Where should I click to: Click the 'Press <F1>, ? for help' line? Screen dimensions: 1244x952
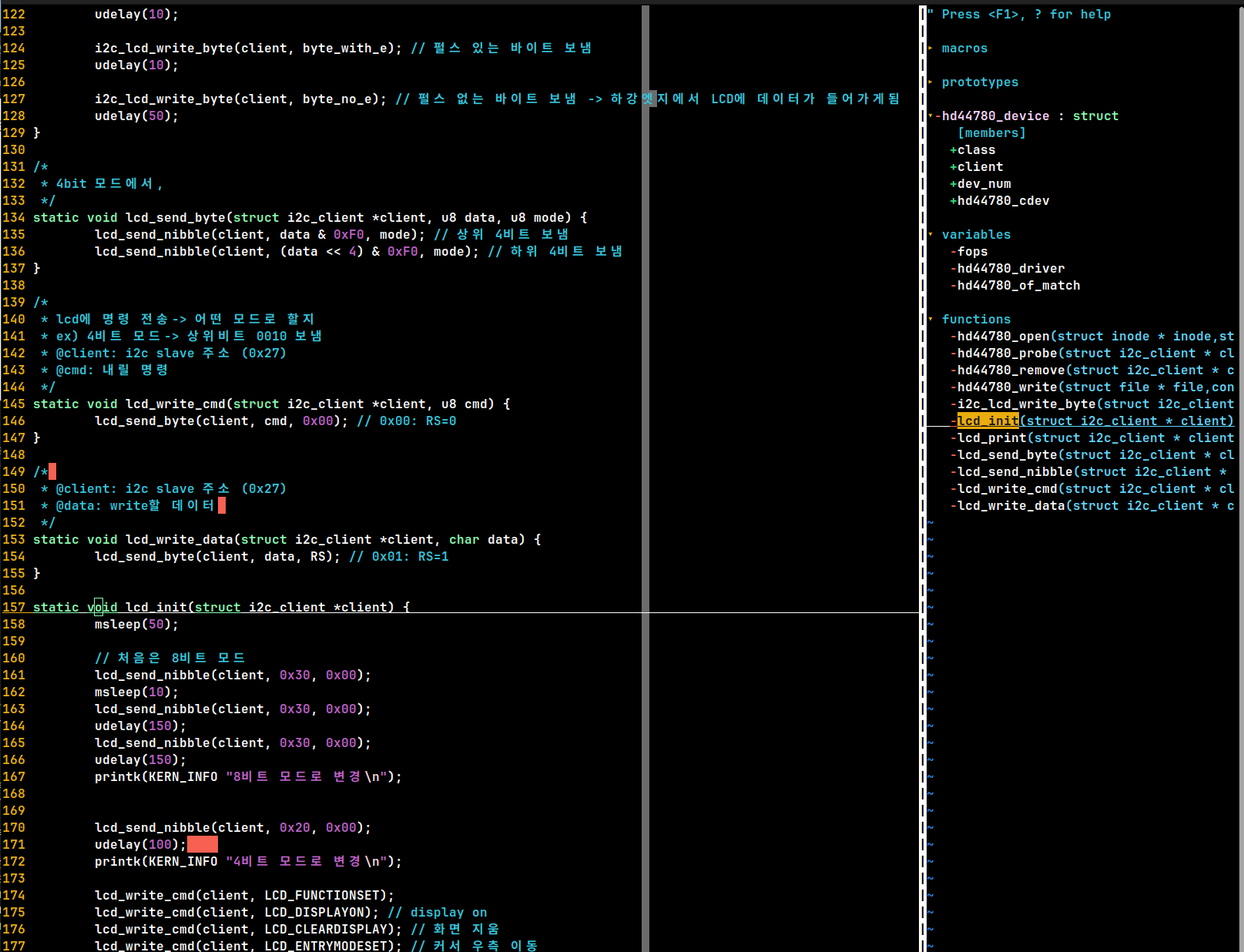coord(1018,14)
